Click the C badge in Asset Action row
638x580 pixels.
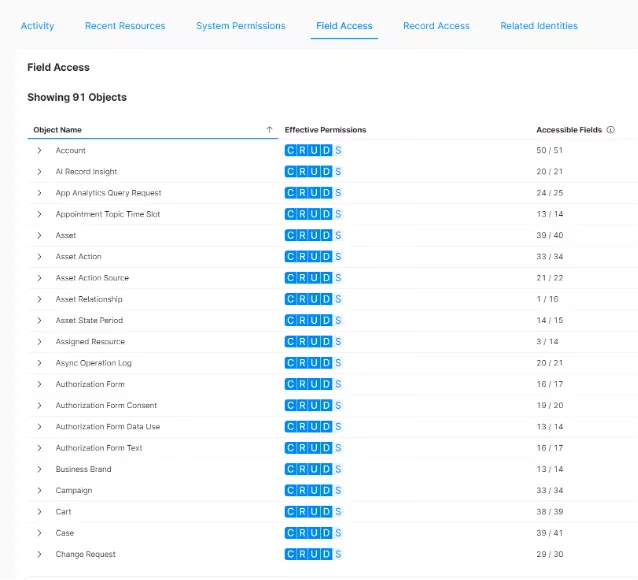(291, 257)
